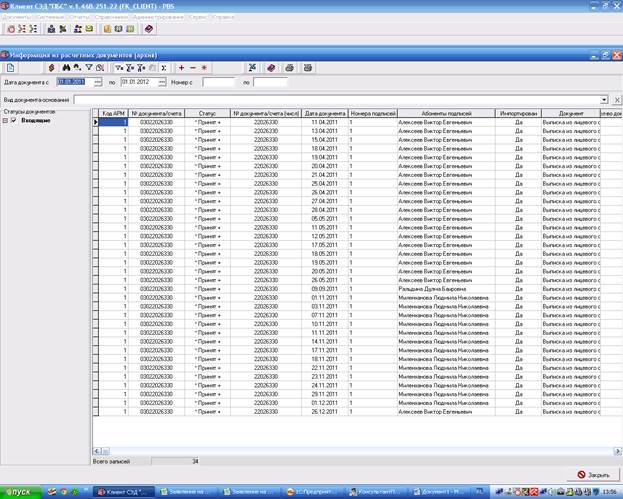Image resolution: width=623 pixels, height=499 pixels.
Task: Click the green tree-structure icon in main toolbar
Action: (33, 29)
